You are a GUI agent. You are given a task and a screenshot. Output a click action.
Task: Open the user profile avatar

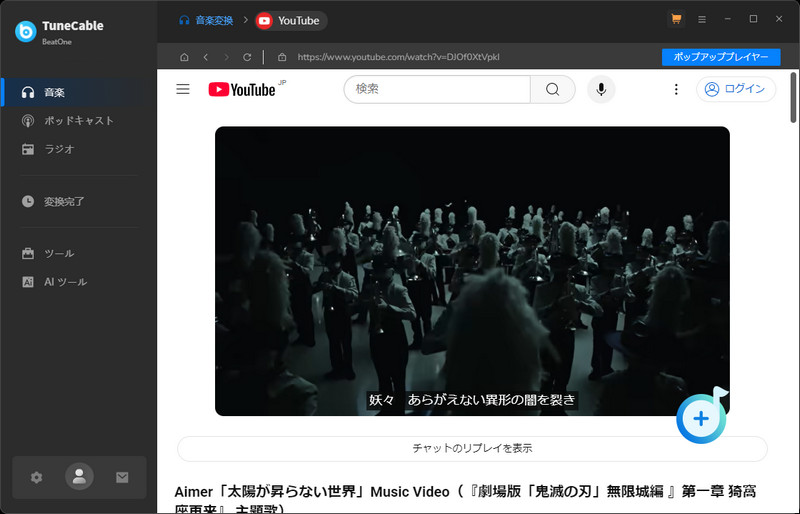[79, 477]
